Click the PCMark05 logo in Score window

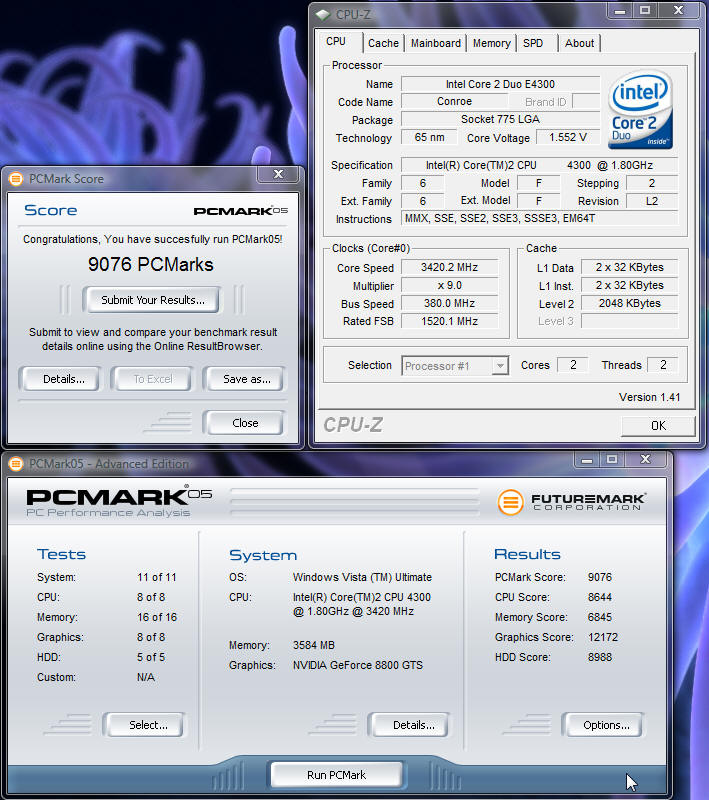240,211
